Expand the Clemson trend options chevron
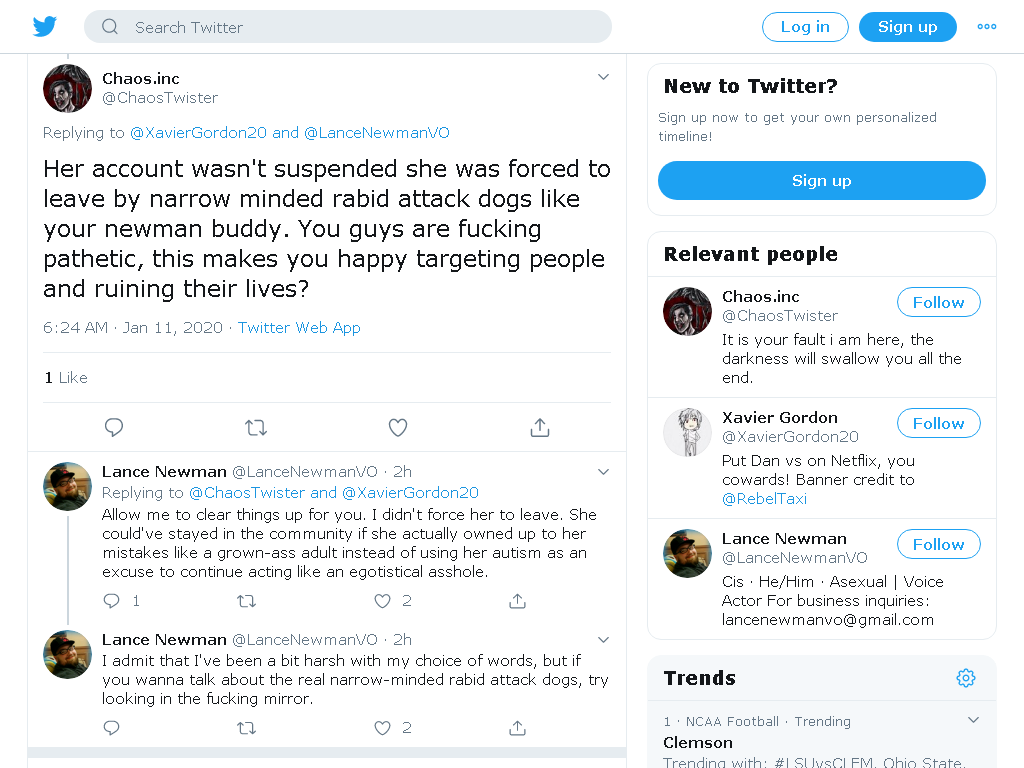1024x768 pixels. point(973,720)
